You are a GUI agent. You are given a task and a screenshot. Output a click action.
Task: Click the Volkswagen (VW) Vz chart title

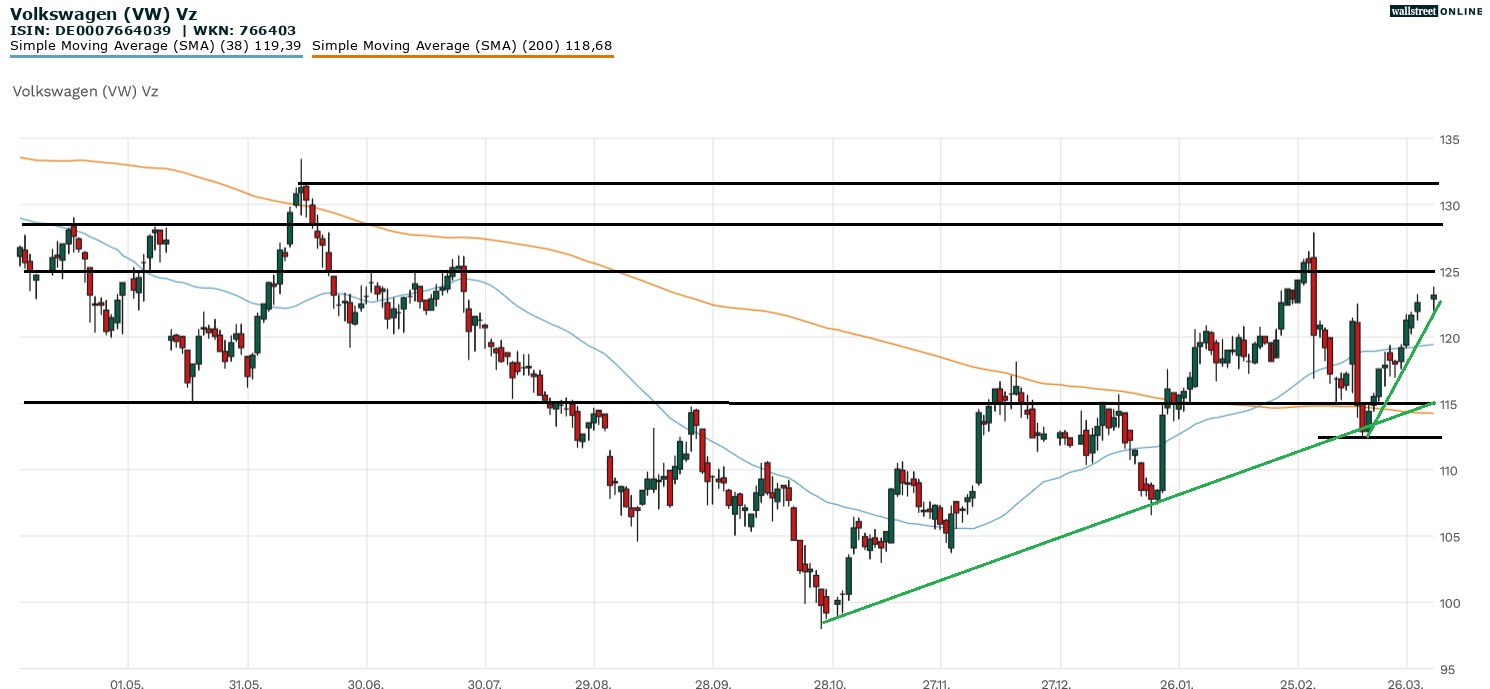[103, 13]
